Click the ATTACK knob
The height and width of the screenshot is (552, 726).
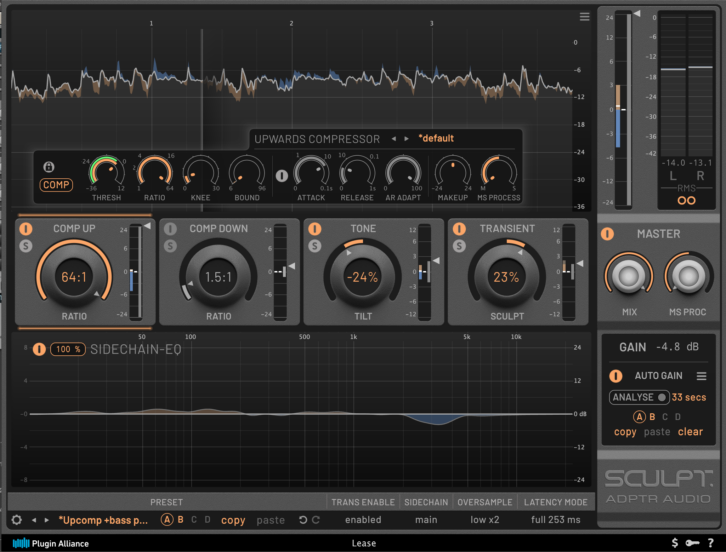[311, 173]
